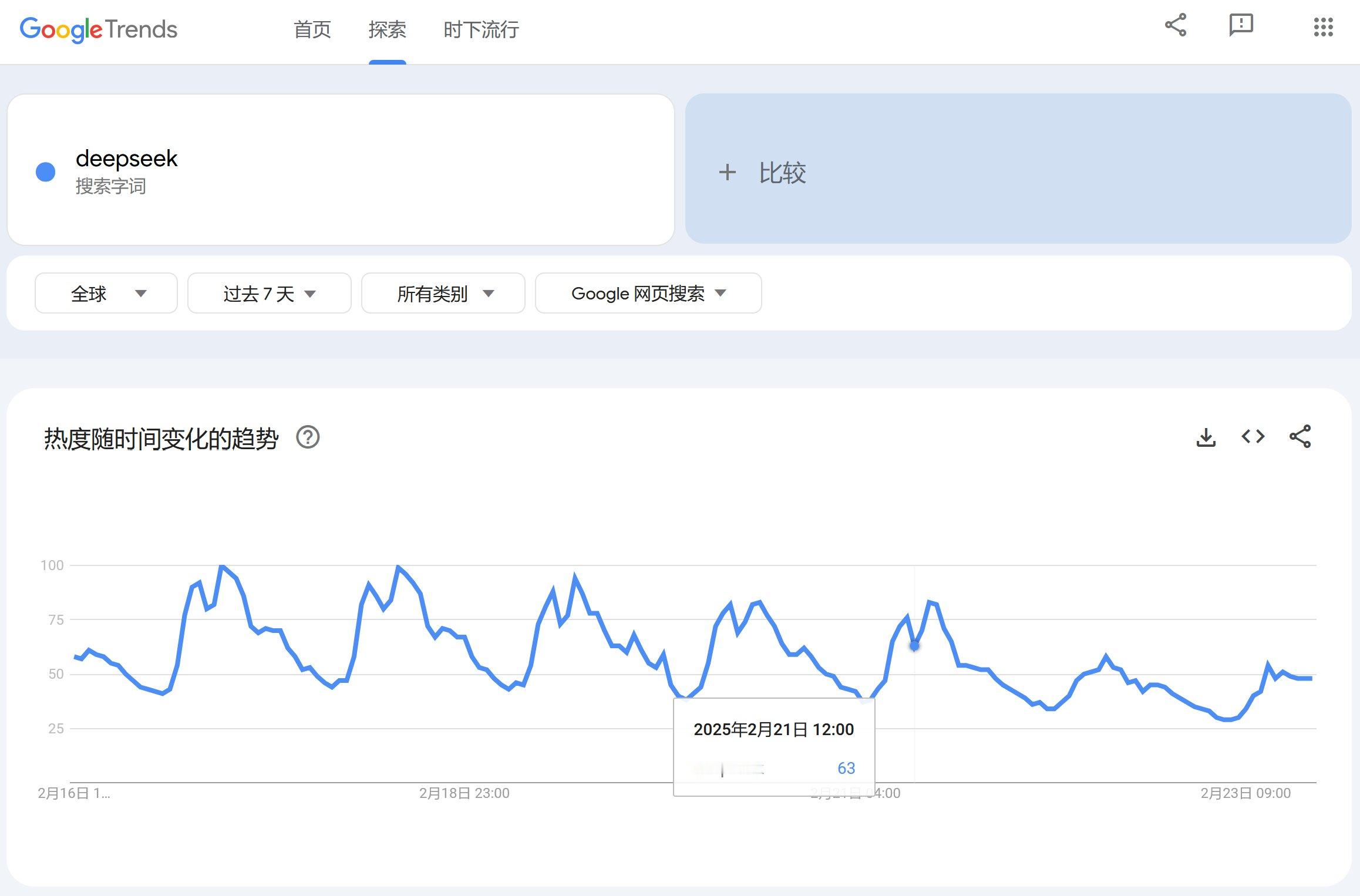The height and width of the screenshot is (896, 1360).
Task: Select the 探索 tab
Action: pos(387,29)
